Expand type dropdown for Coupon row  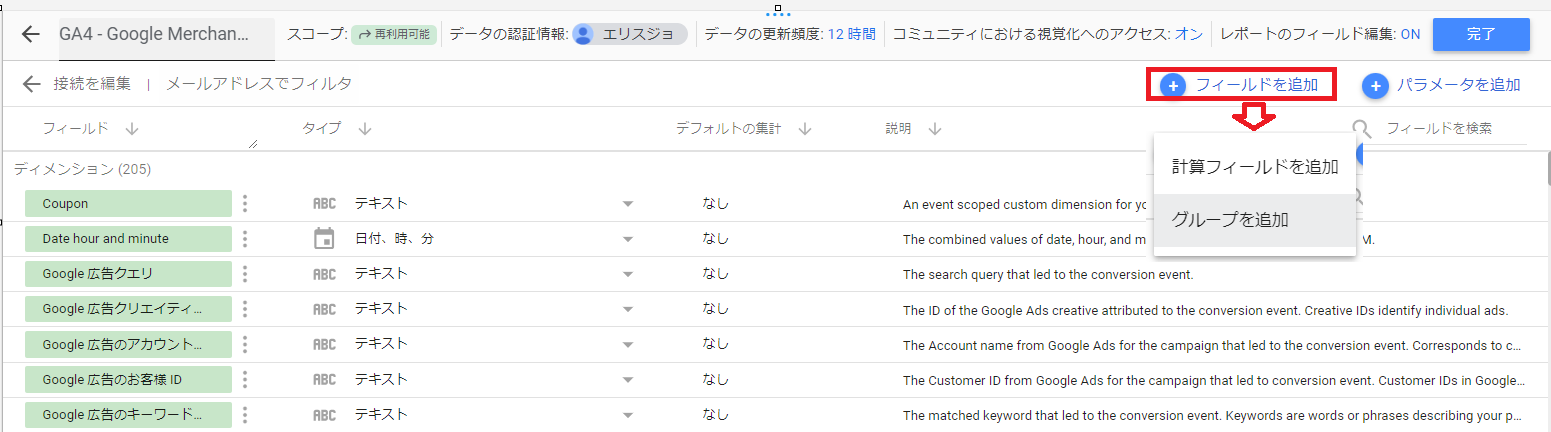(x=628, y=204)
